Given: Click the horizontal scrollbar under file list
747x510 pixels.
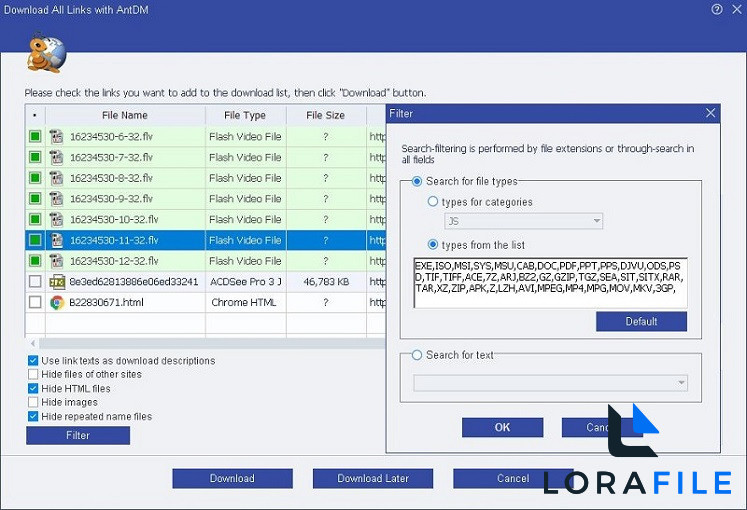Looking at the screenshot, I should 212,343.
